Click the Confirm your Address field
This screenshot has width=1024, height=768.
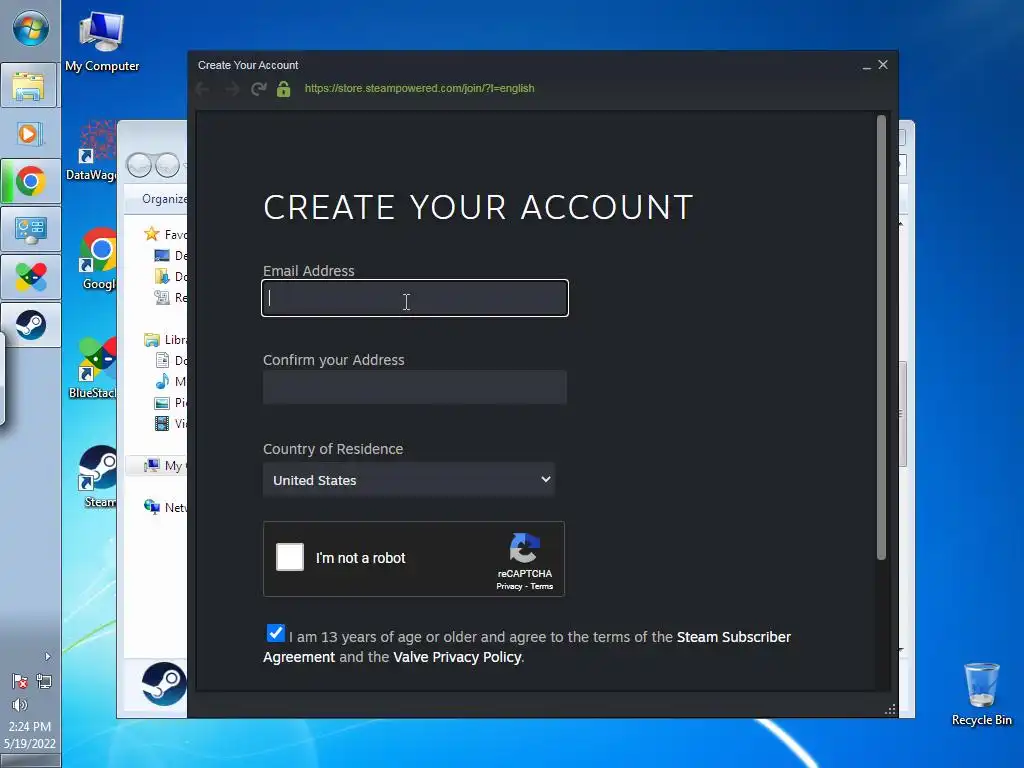click(x=415, y=387)
